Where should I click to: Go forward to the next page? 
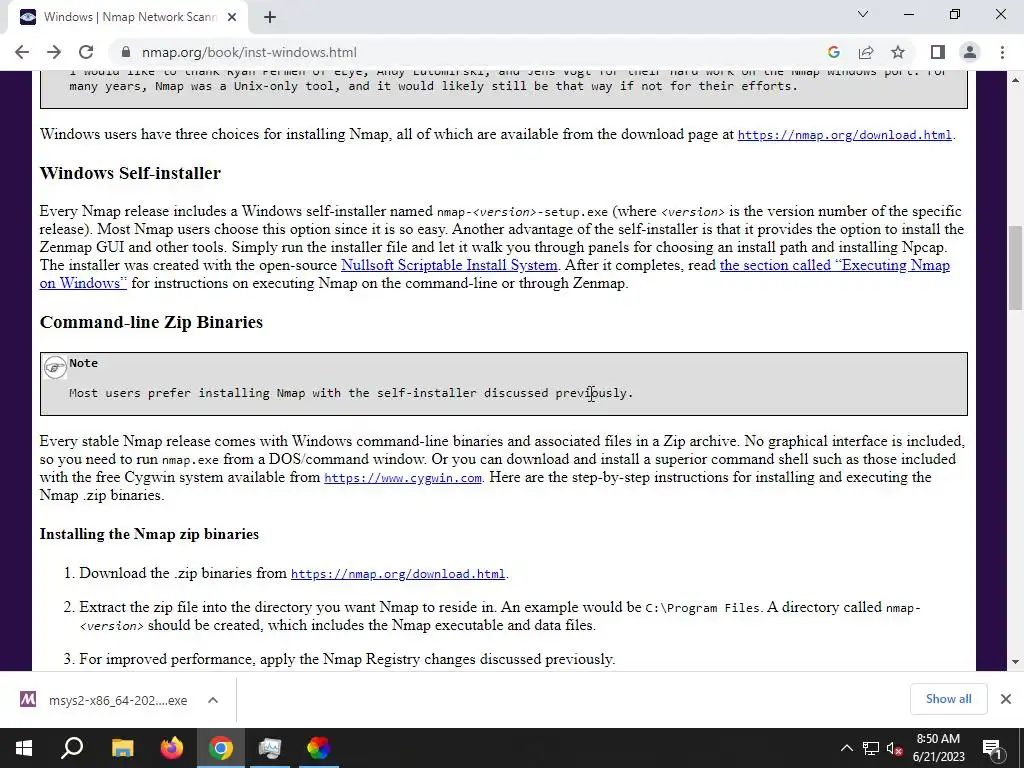click(54, 52)
